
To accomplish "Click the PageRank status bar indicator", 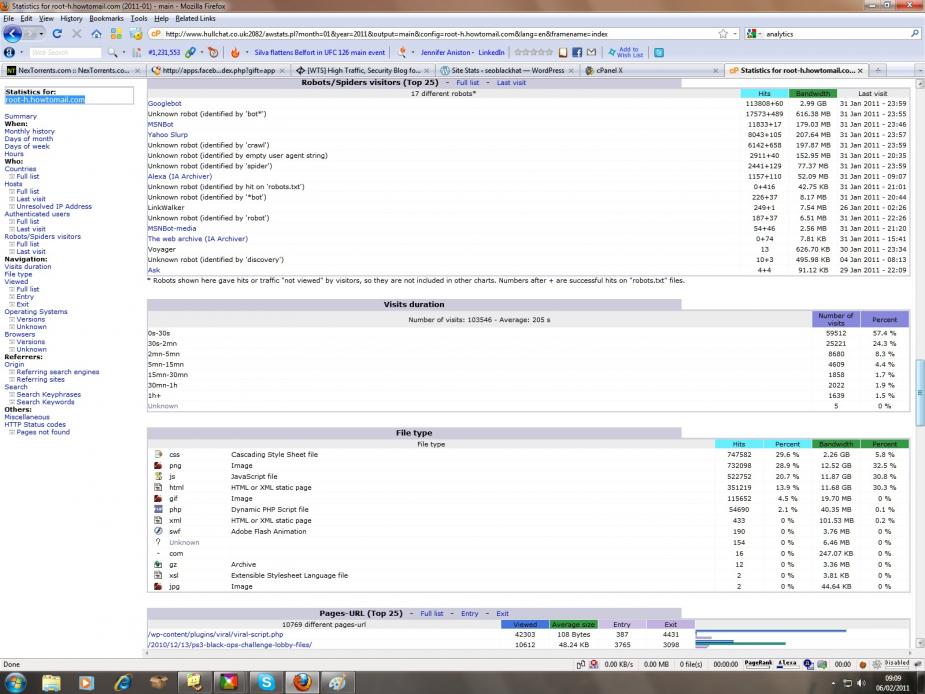I will [x=758, y=663].
